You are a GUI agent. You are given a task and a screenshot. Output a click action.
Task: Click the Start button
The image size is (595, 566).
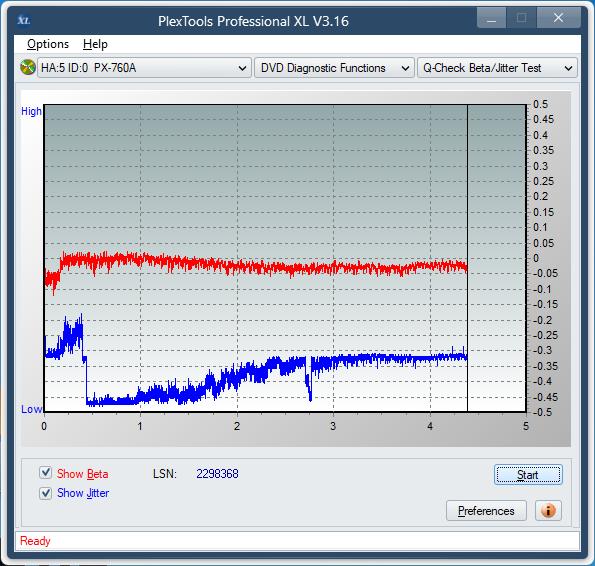coord(528,475)
